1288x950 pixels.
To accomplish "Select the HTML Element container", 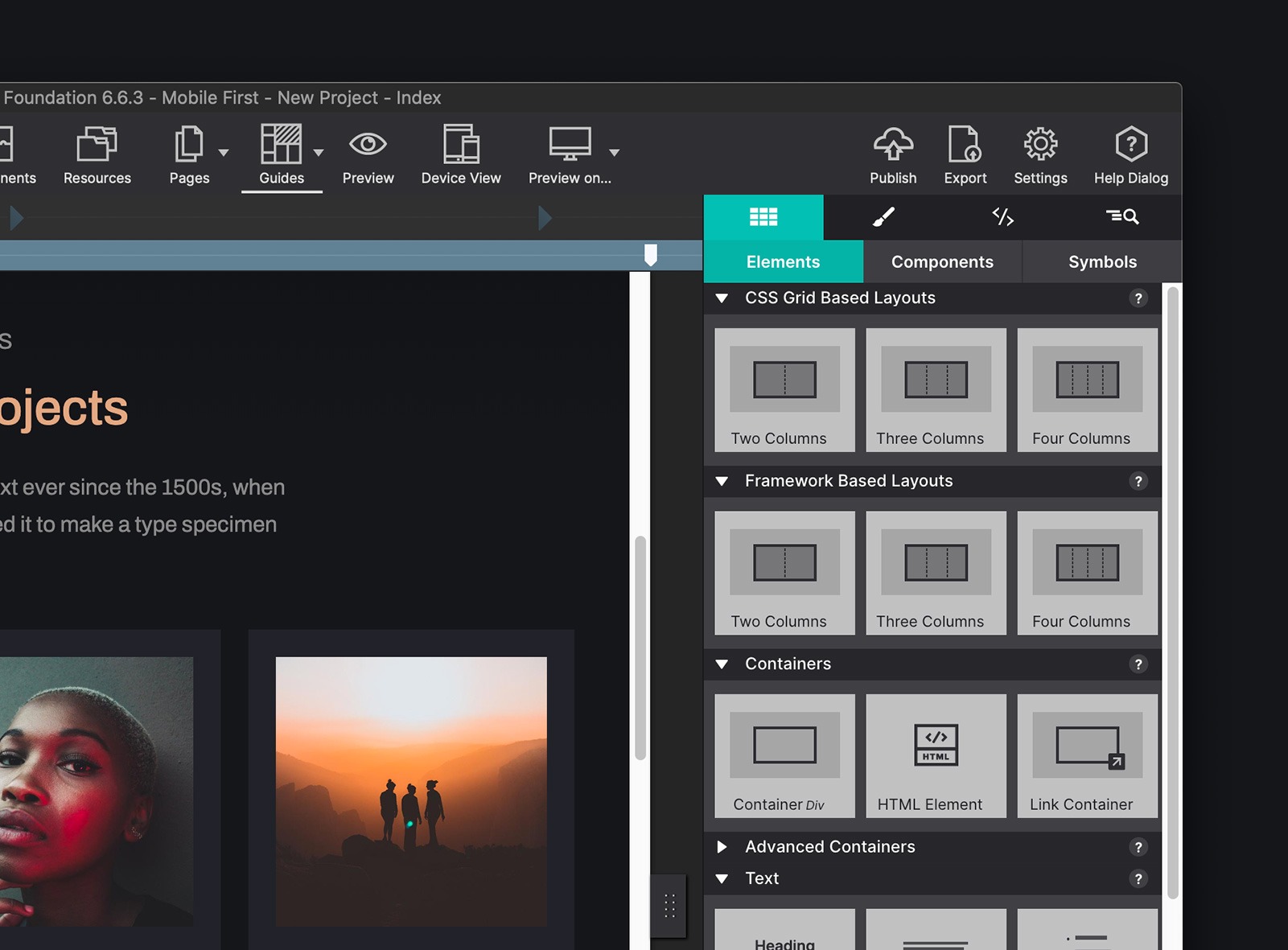I will coord(936,756).
